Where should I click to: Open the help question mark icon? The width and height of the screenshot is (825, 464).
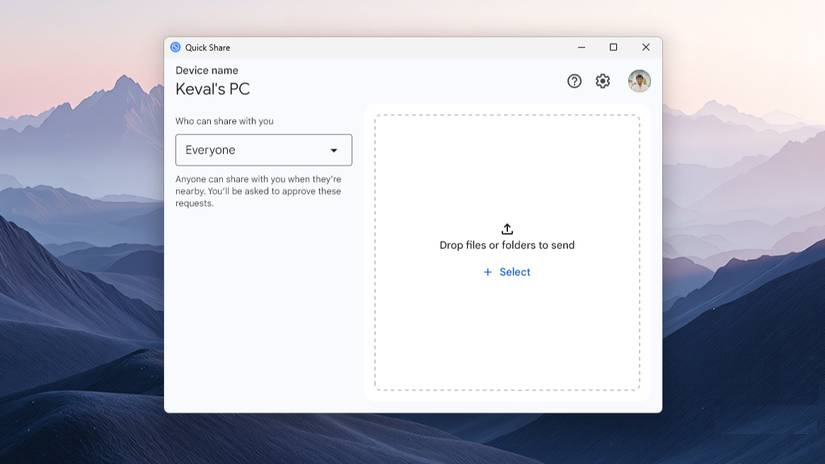(x=574, y=81)
